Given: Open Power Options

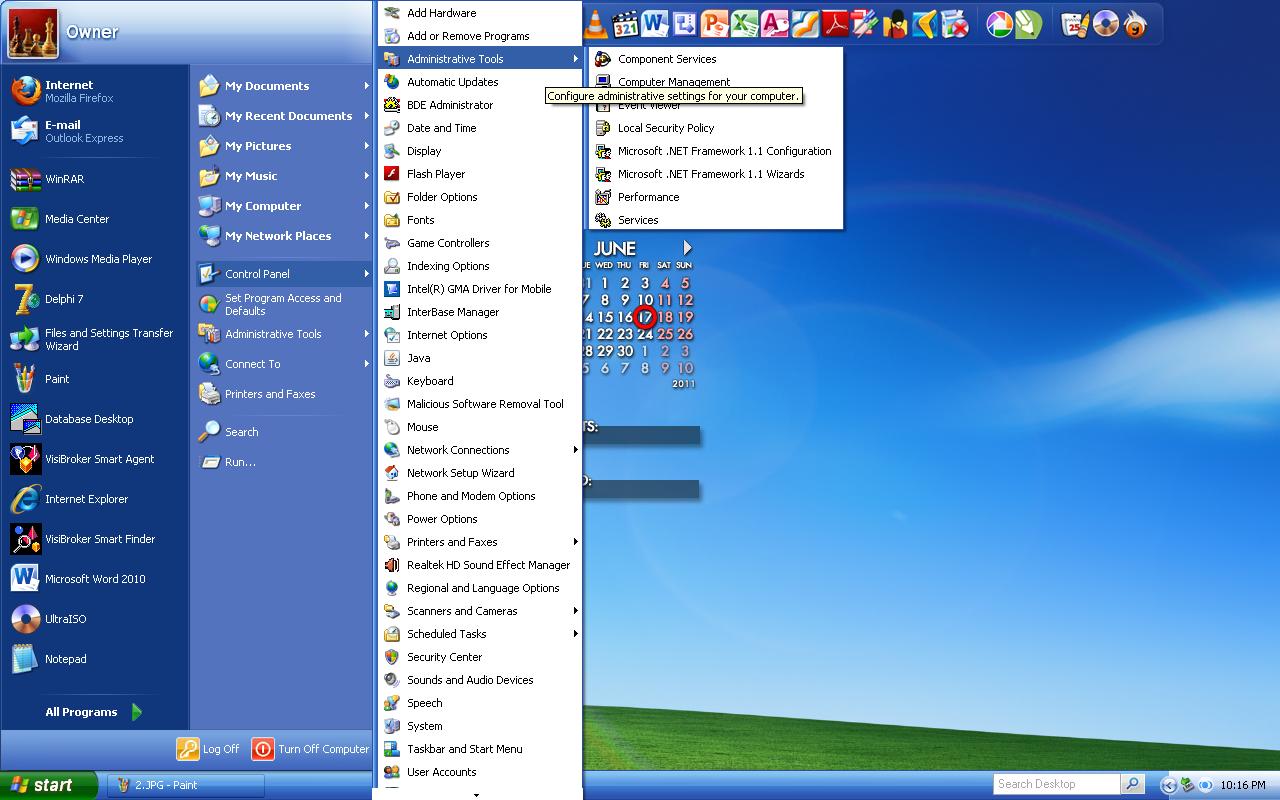Looking at the screenshot, I should click(x=481, y=519).
